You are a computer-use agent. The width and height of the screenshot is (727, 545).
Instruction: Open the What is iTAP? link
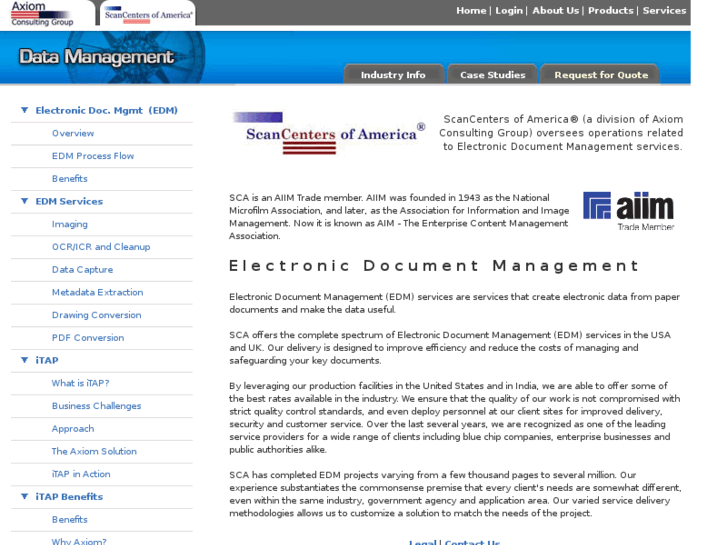80,383
